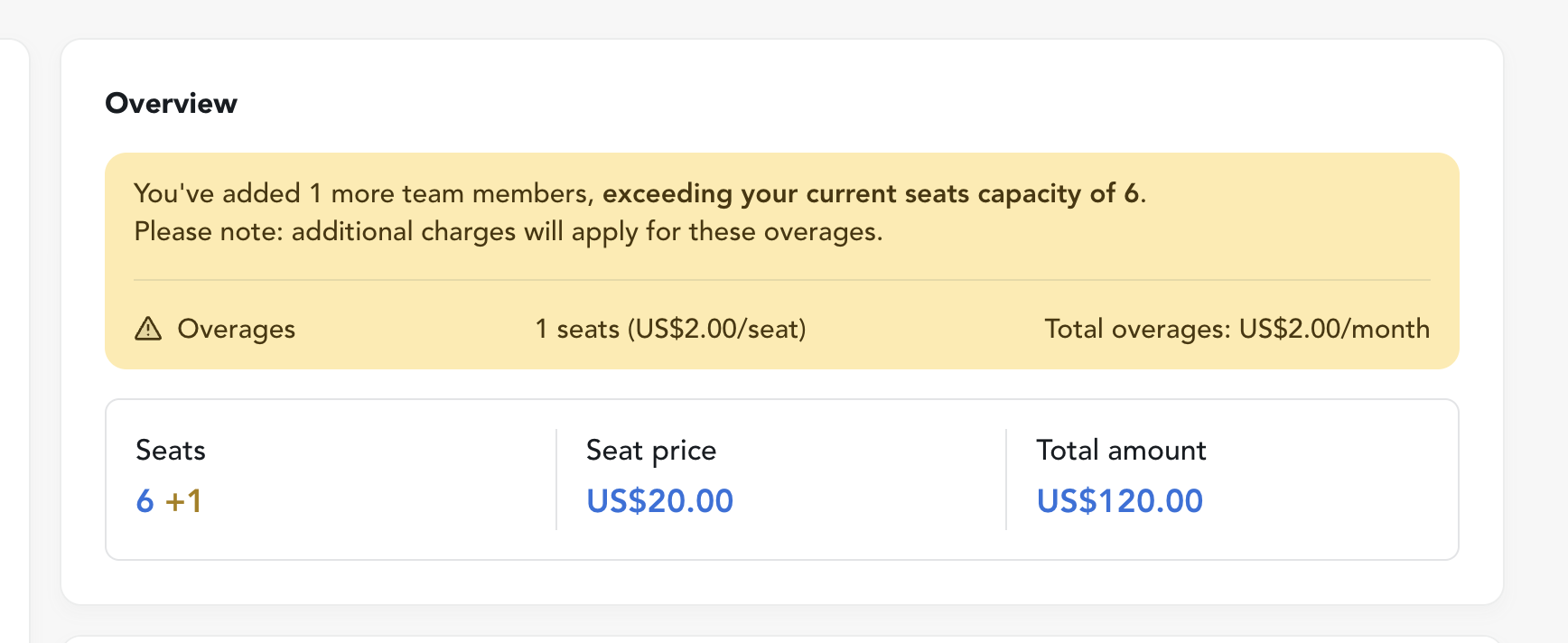Viewport: 1568px width, 643px height.
Task: Click the blue seat count 6
Action: click(145, 501)
